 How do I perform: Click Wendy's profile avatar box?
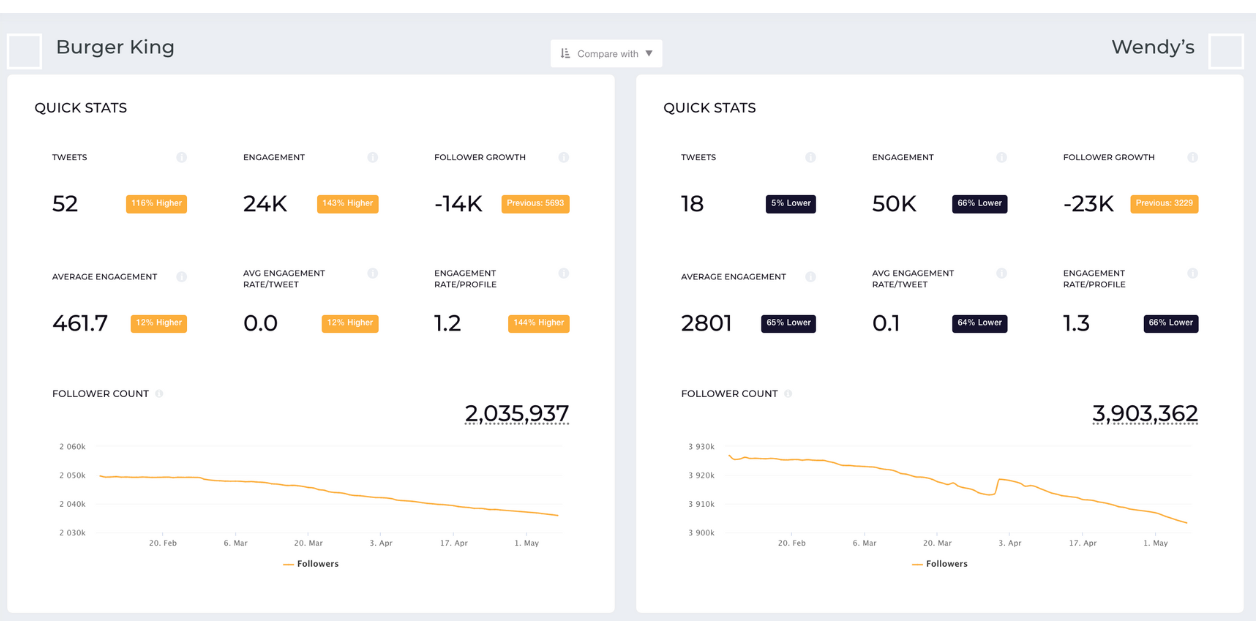tap(1226, 51)
